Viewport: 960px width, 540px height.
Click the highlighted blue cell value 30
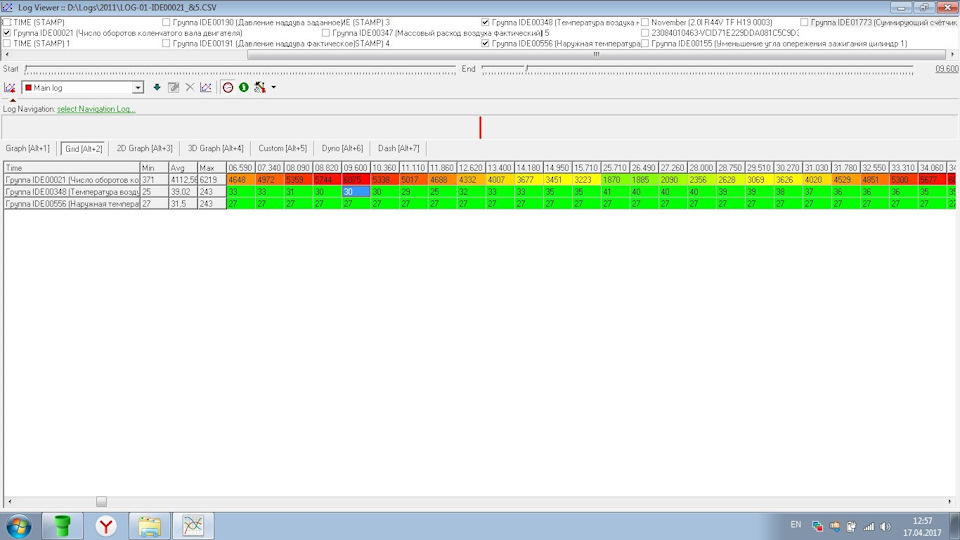(x=356, y=192)
